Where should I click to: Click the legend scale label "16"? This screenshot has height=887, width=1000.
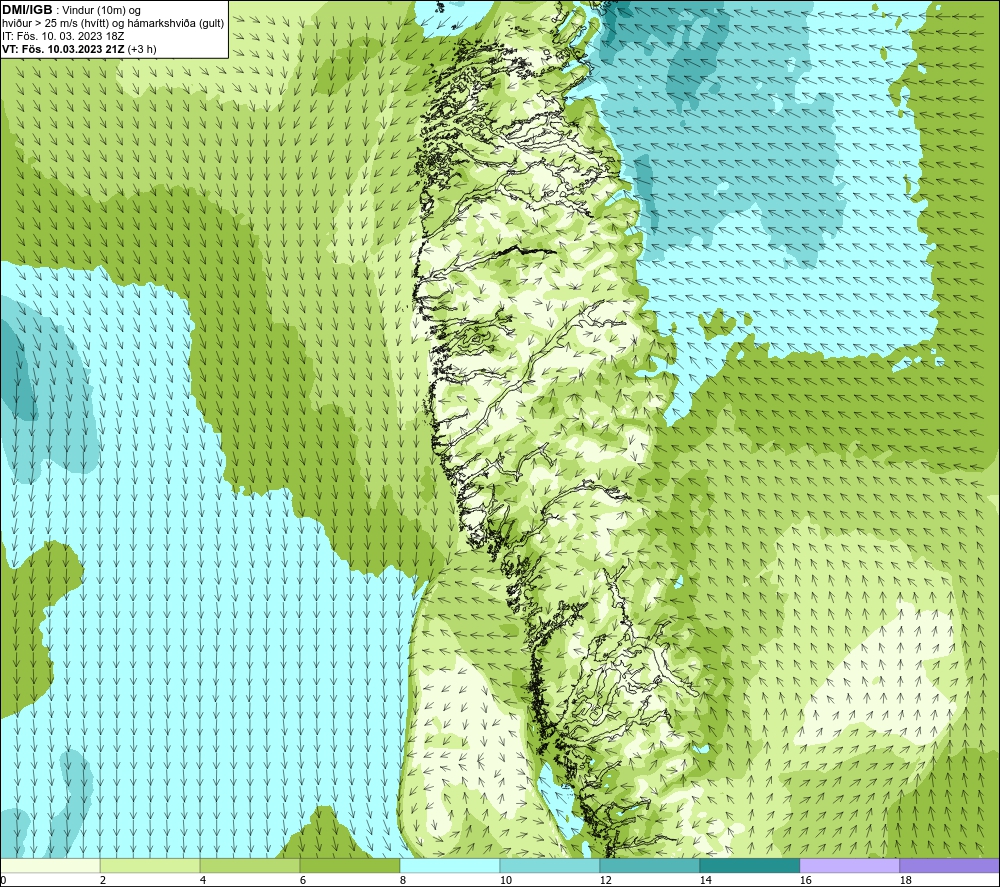[805, 880]
